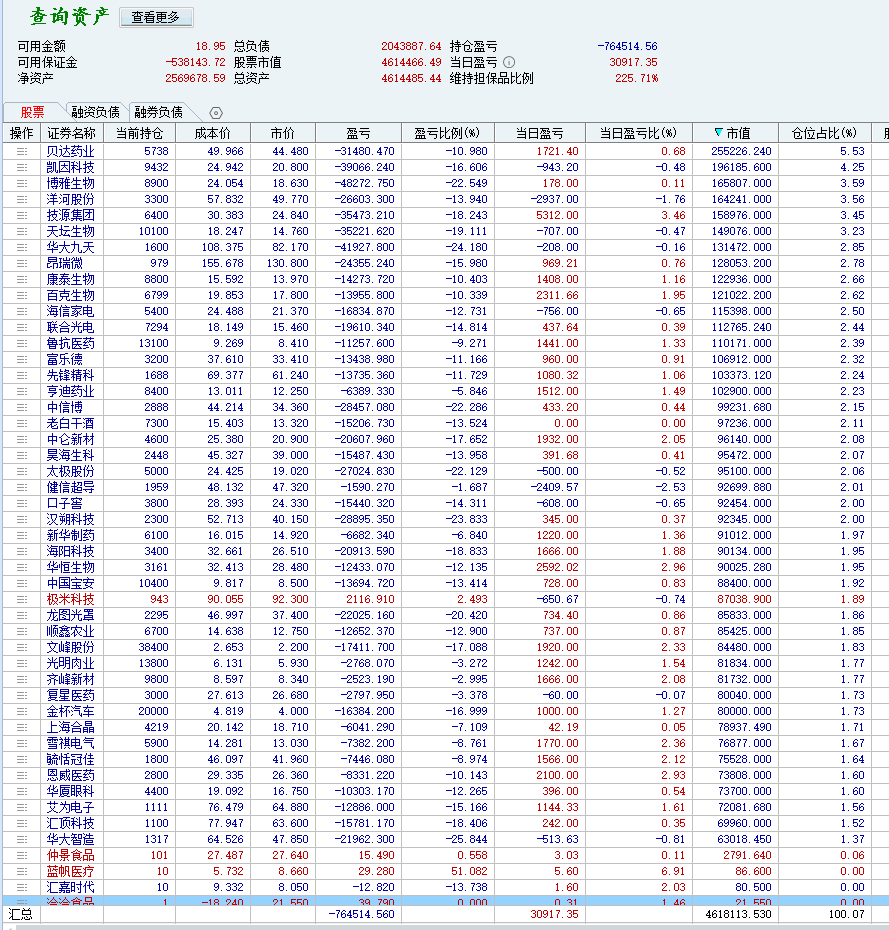Select the 蓝帆医疗 row name
This screenshot has width=889, height=930.
pyautogui.click(x=70, y=871)
